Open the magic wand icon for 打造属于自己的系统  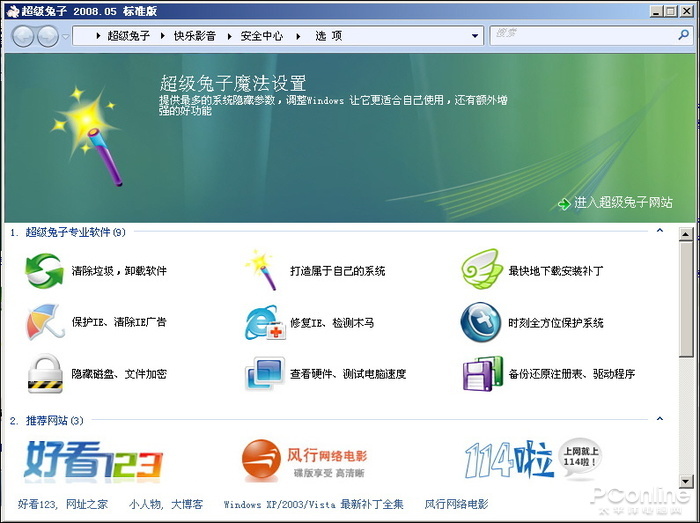click(262, 270)
